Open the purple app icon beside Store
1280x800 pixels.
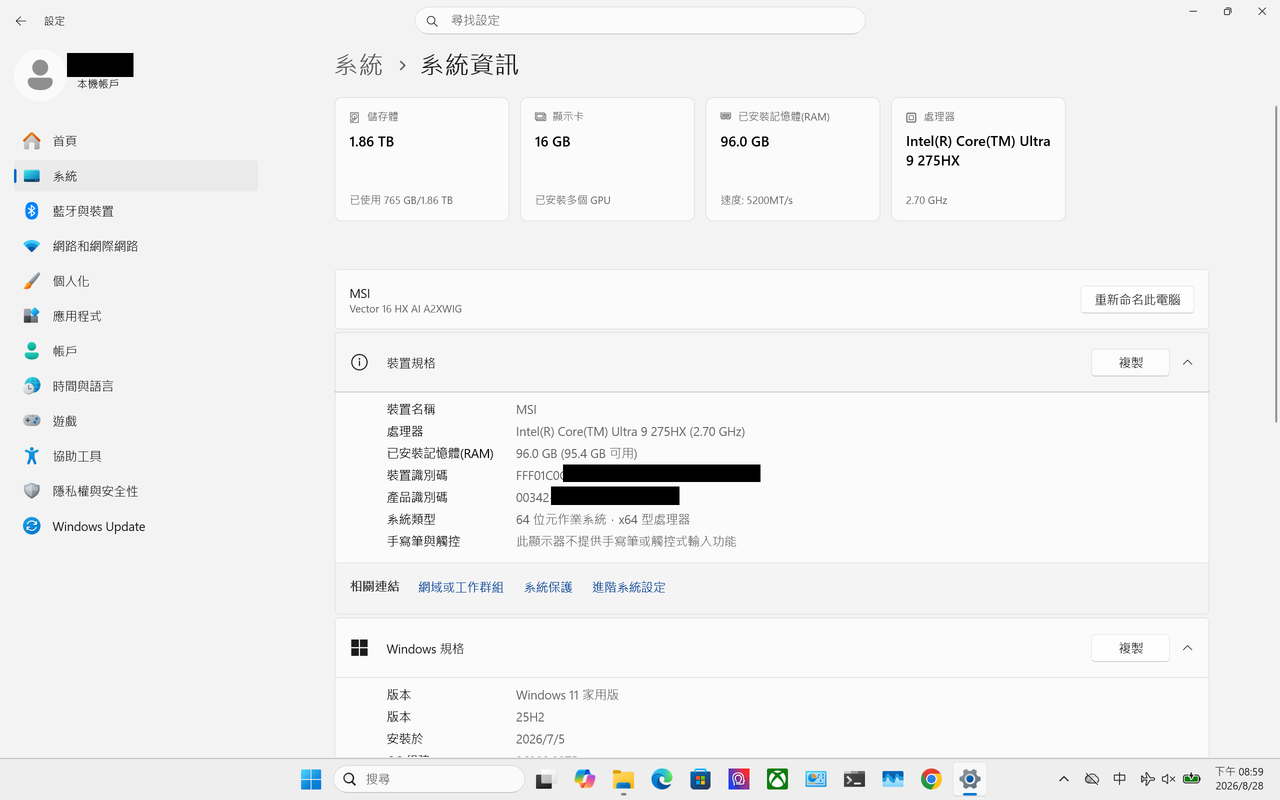tap(739, 779)
